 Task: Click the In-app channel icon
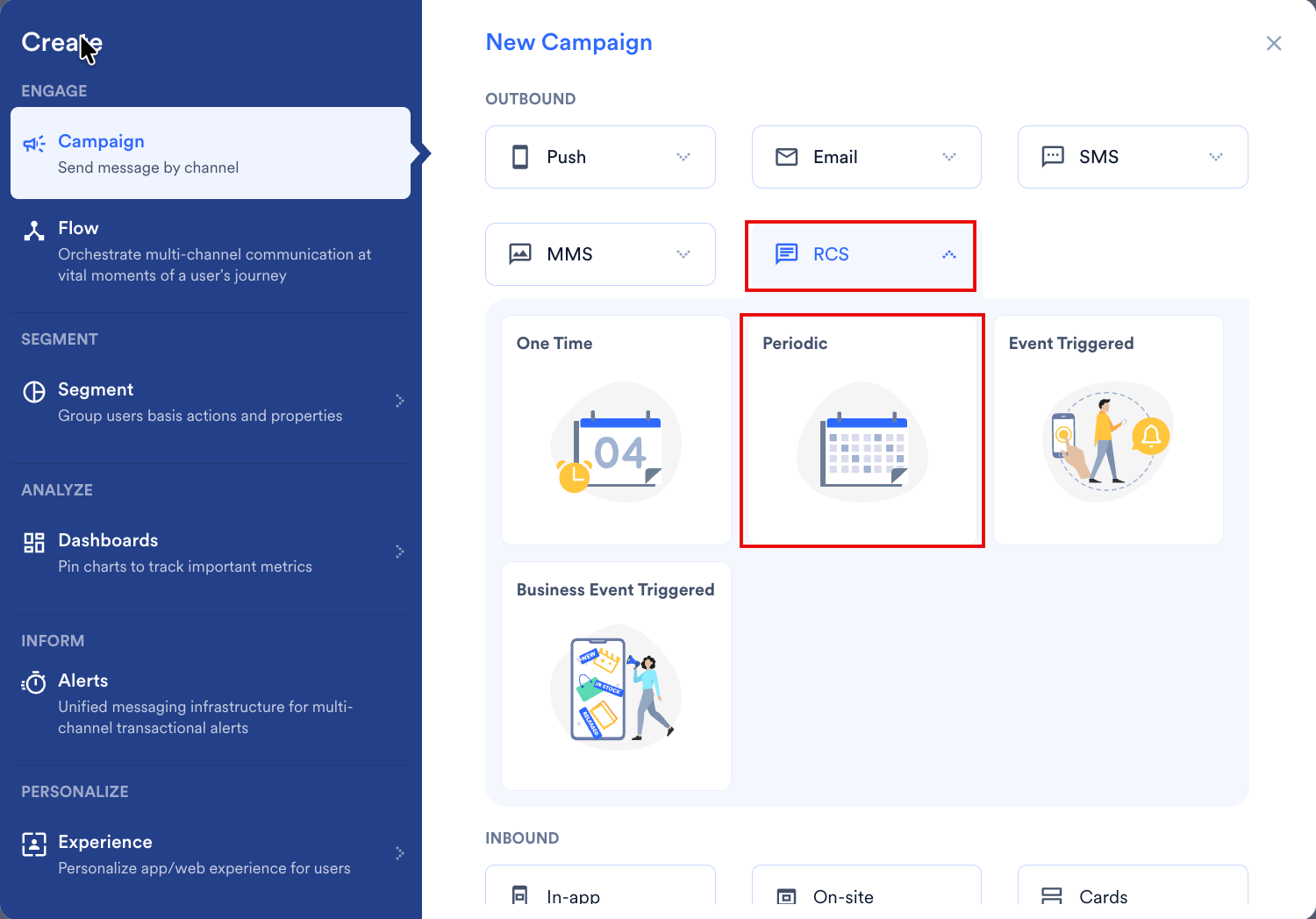[520, 895]
